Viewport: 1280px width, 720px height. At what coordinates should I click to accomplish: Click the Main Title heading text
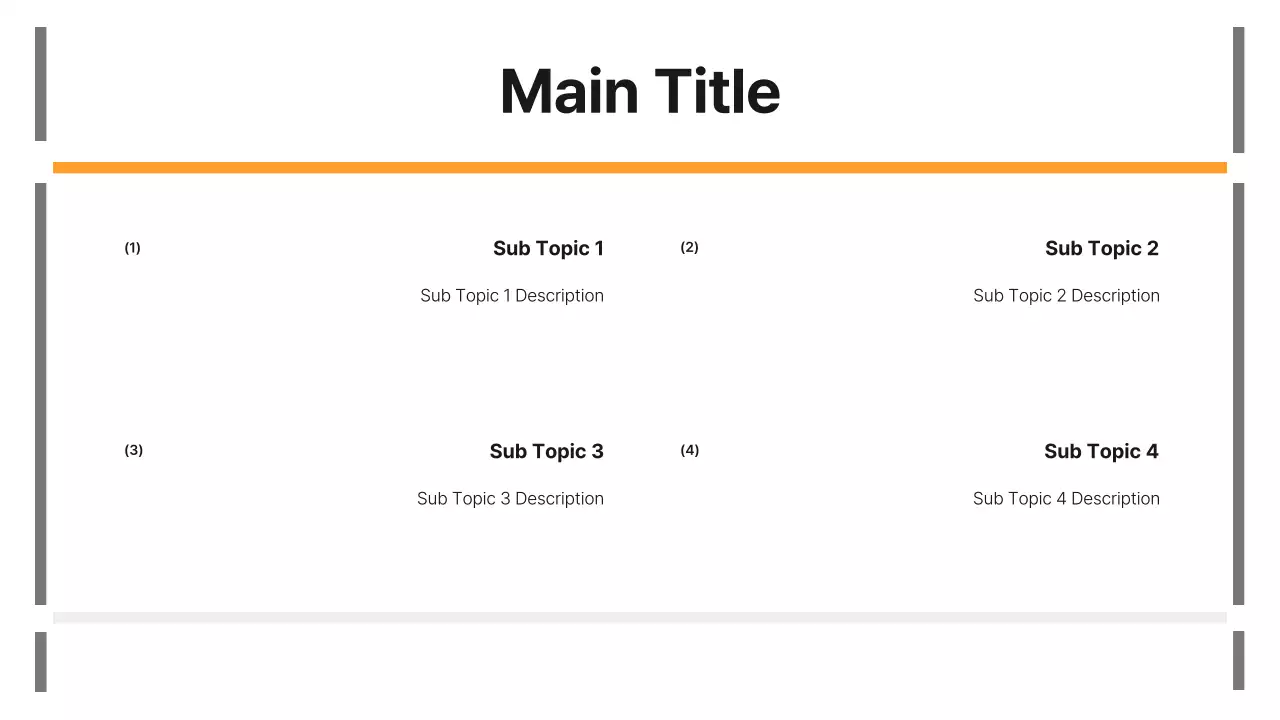(x=640, y=91)
